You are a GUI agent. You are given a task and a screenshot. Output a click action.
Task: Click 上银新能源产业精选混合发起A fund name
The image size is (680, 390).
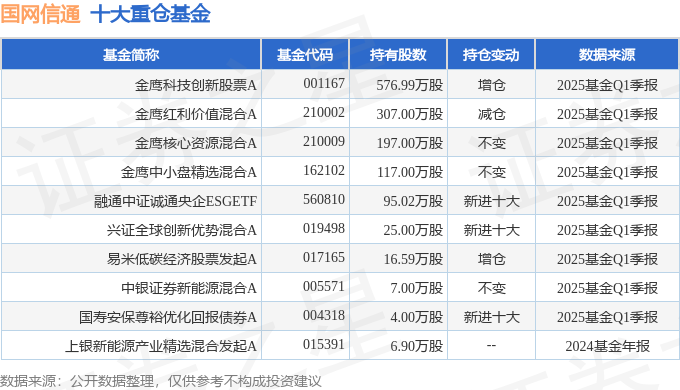click(161, 346)
